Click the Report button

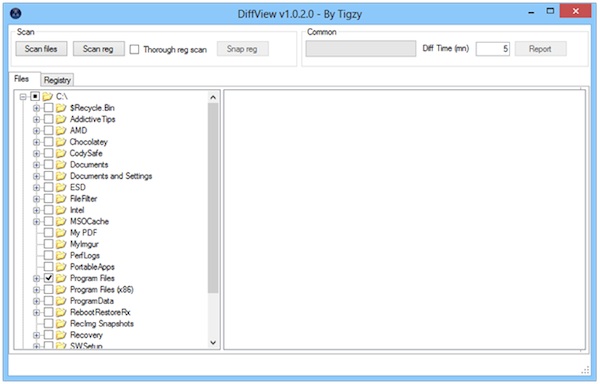(540, 49)
